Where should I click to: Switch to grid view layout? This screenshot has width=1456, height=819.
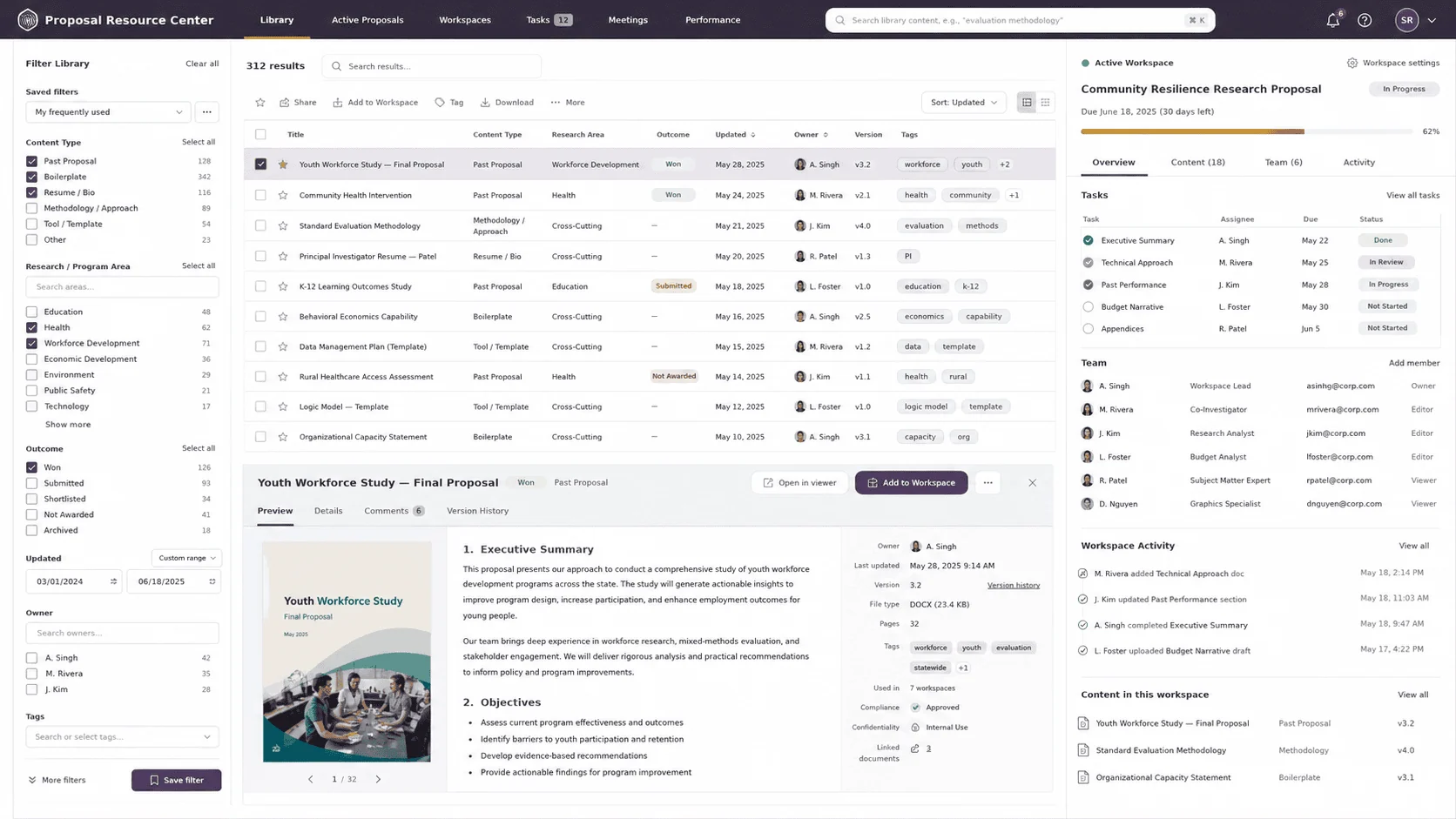[1045, 103]
